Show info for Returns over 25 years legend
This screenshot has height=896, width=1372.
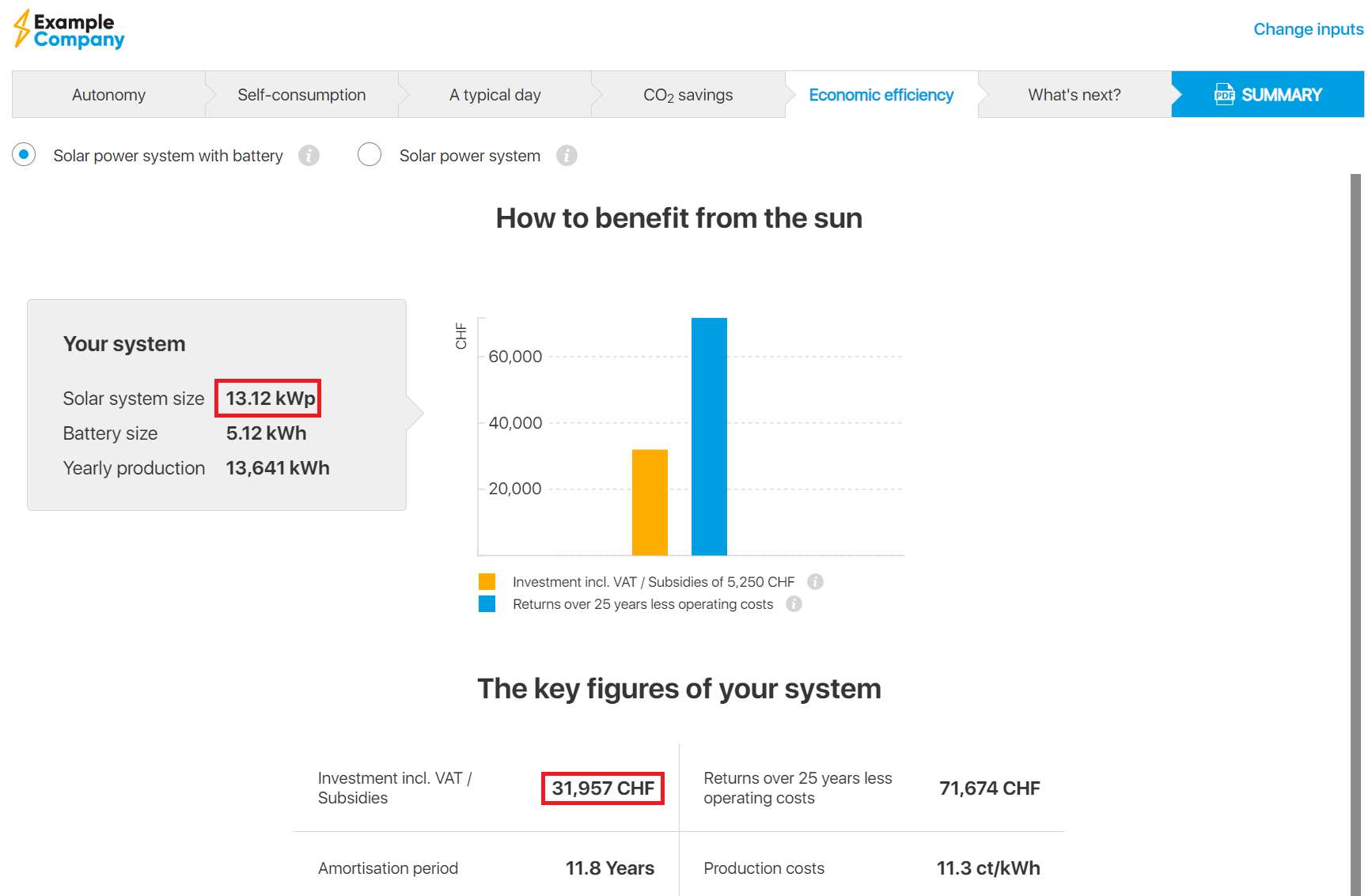click(x=794, y=604)
